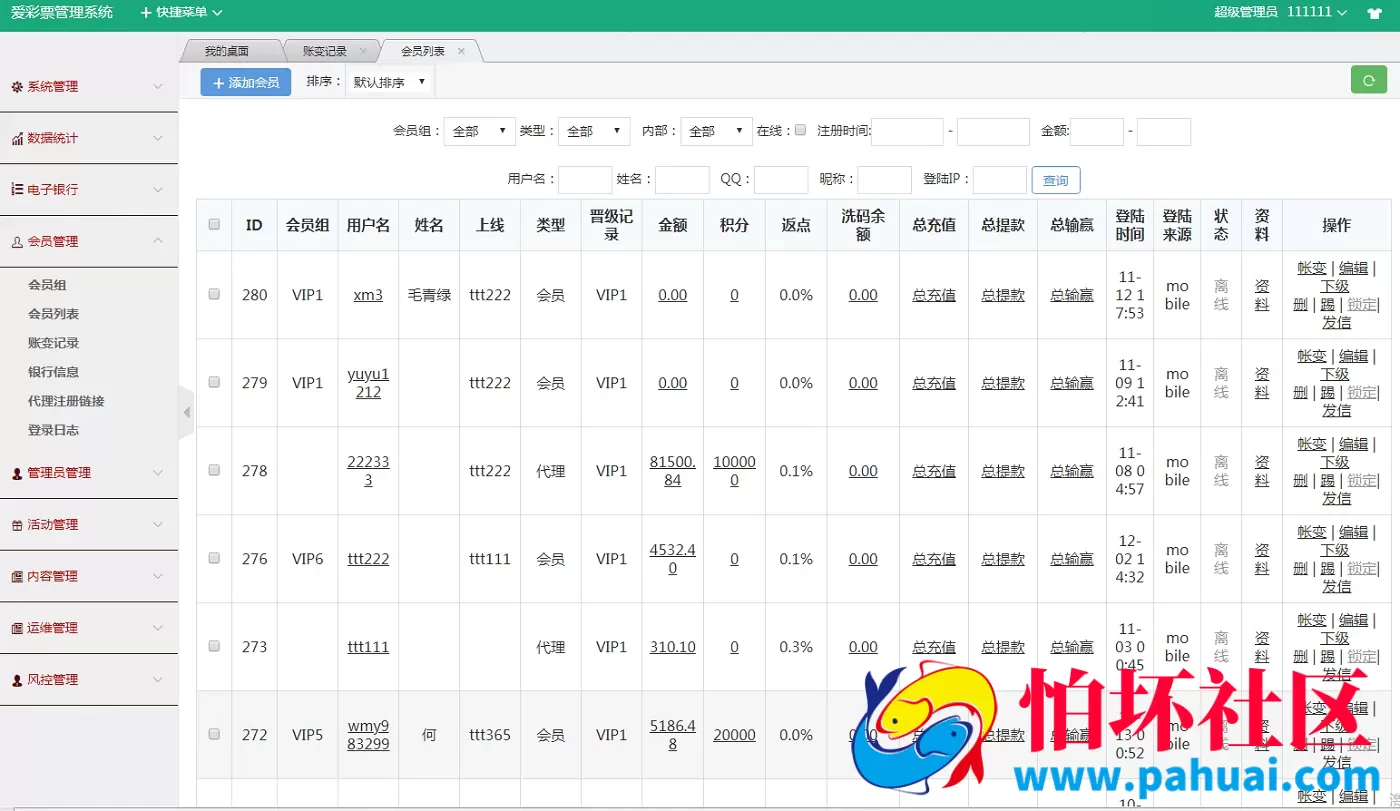Open the 111111 user account dropdown

pyautogui.click(x=1317, y=12)
